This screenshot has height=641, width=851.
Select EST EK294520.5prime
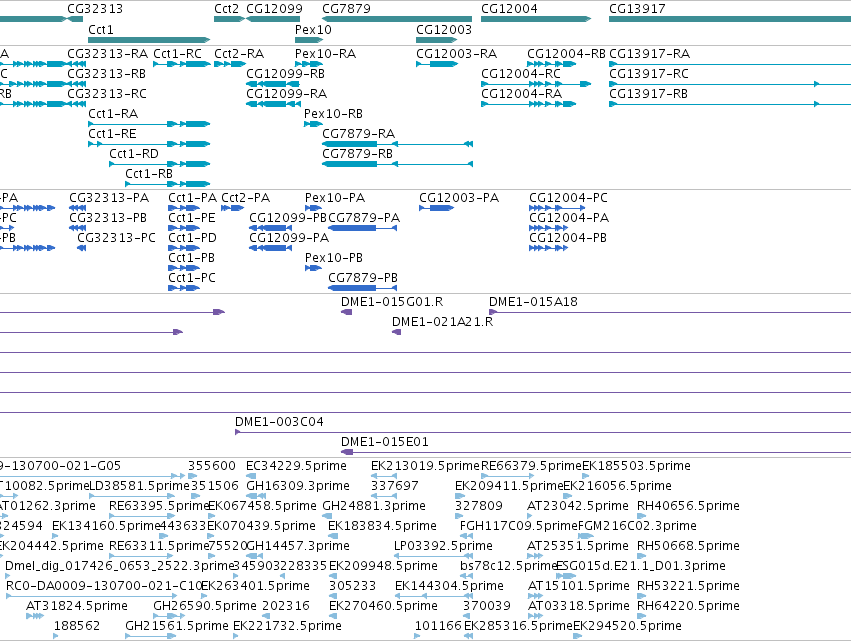(579, 636)
